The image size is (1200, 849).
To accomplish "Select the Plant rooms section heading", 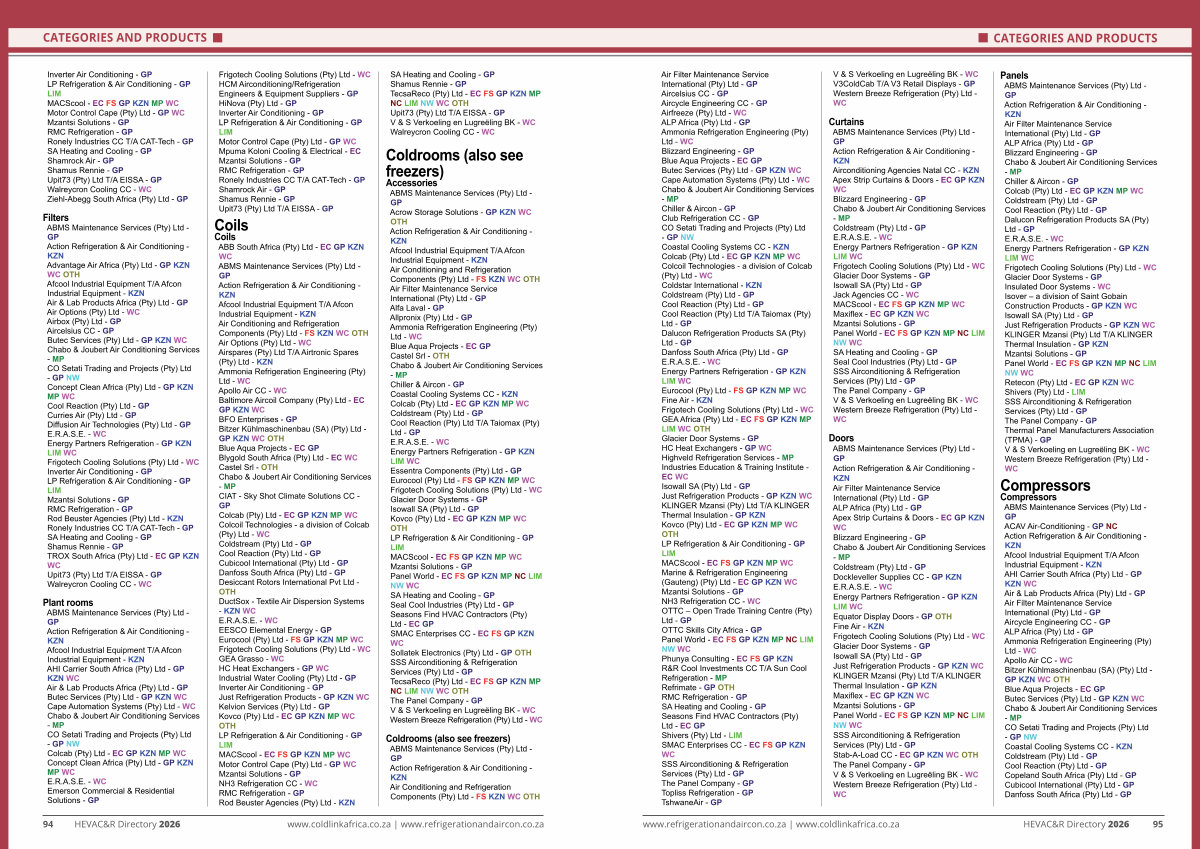I will pyautogui.click(x=69, y=603).
